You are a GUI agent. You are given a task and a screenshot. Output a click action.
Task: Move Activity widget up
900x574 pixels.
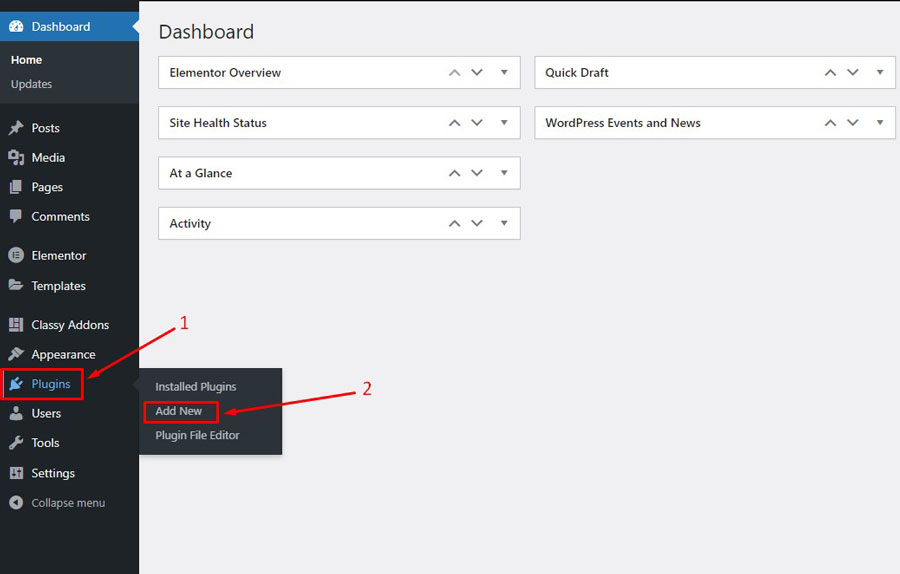(x=455, y=223)
